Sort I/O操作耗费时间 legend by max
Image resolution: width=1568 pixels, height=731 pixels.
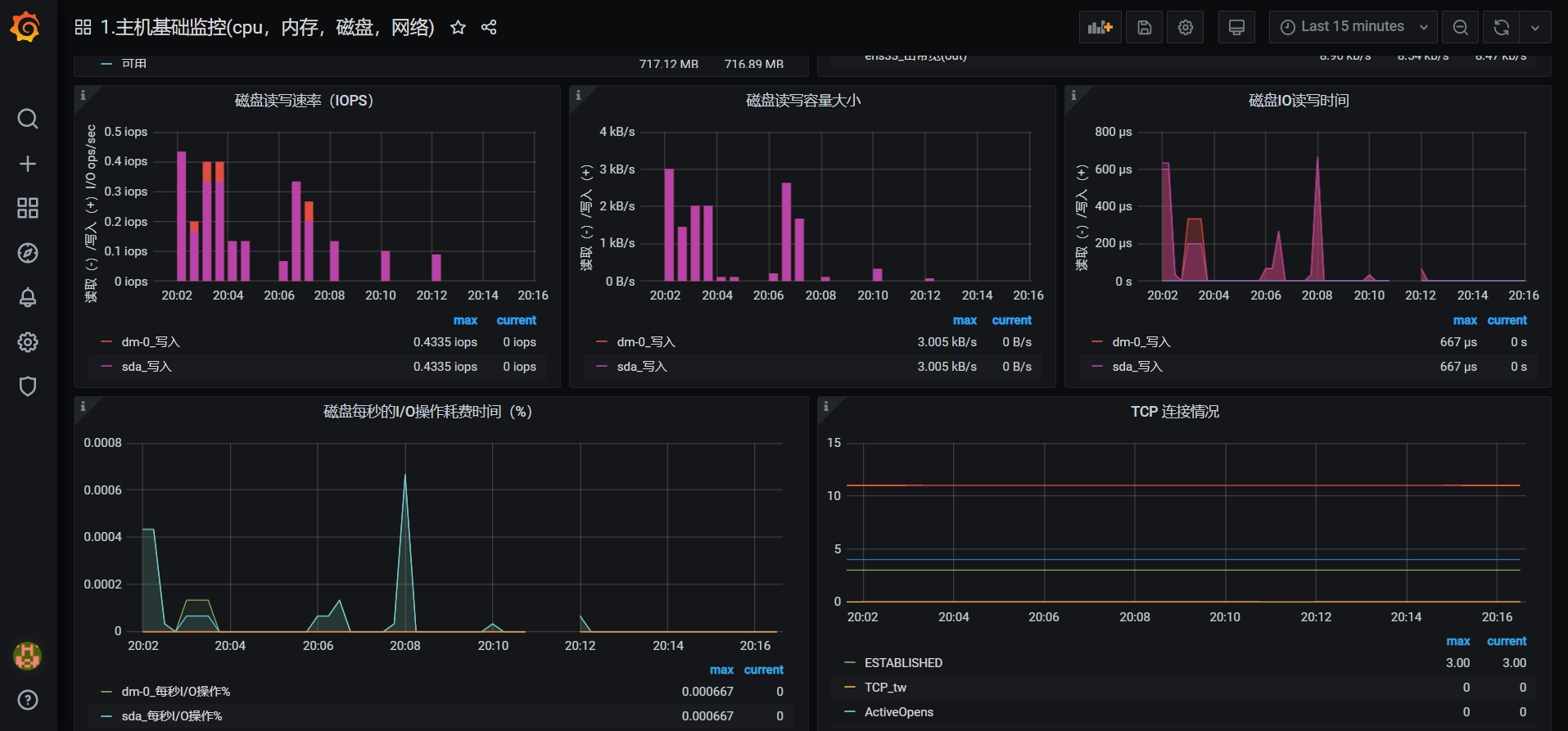(721, 670)
